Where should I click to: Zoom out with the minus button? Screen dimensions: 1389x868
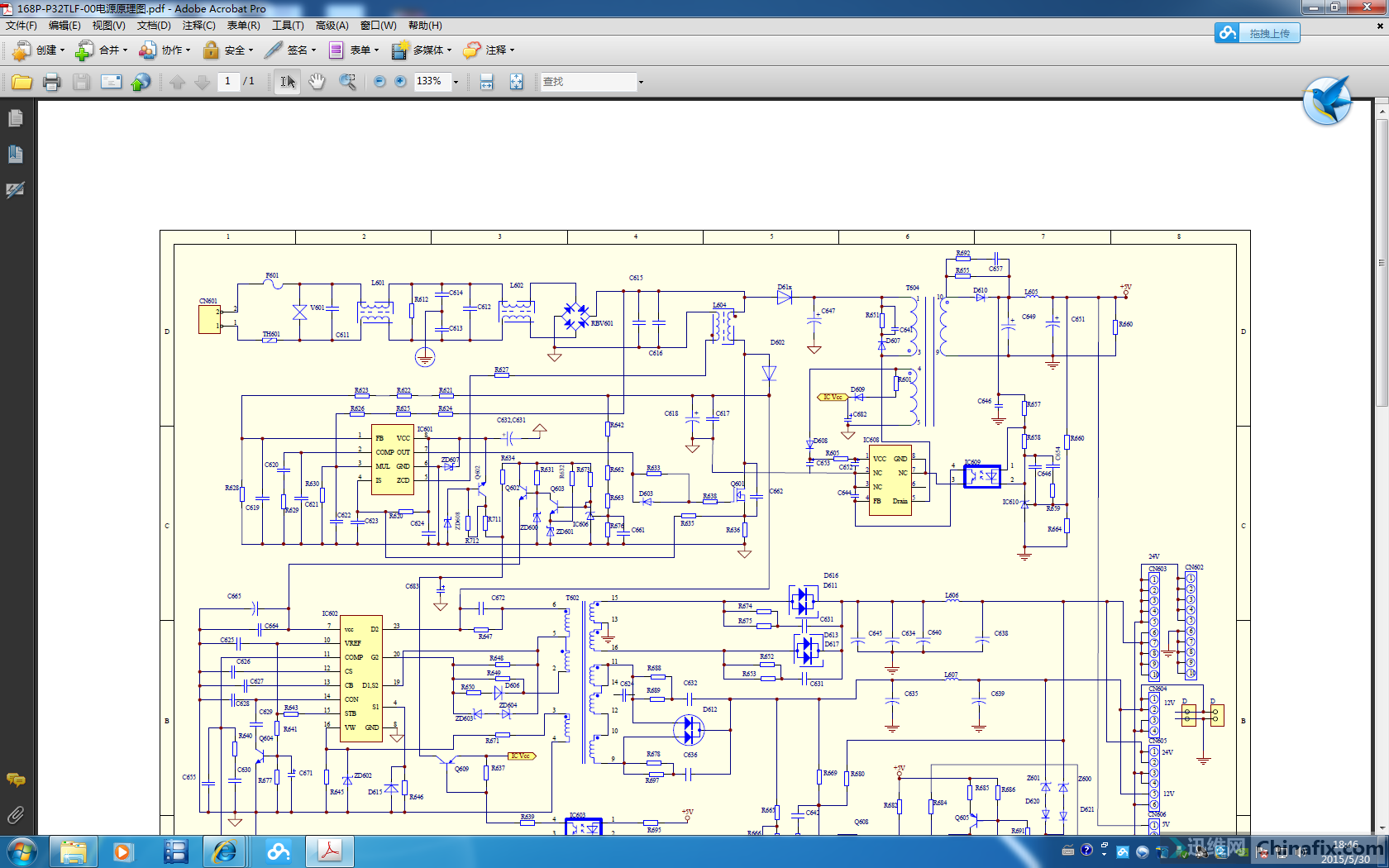379,82
